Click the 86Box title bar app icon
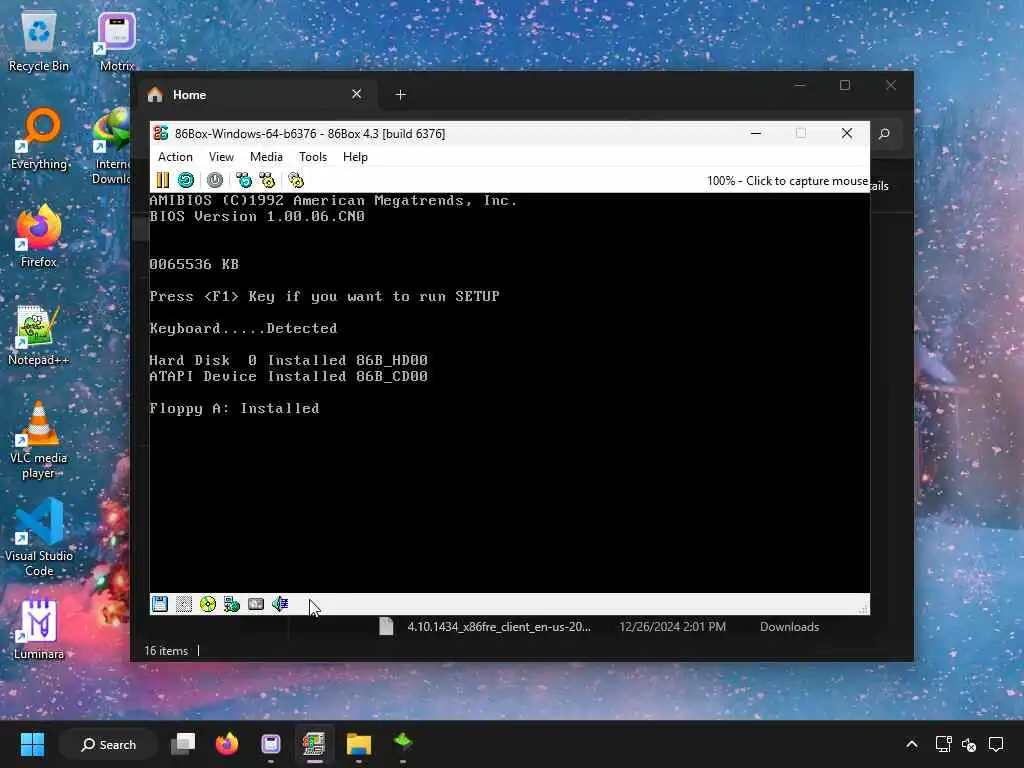The image size is (1024, 768). click(161, 133)
